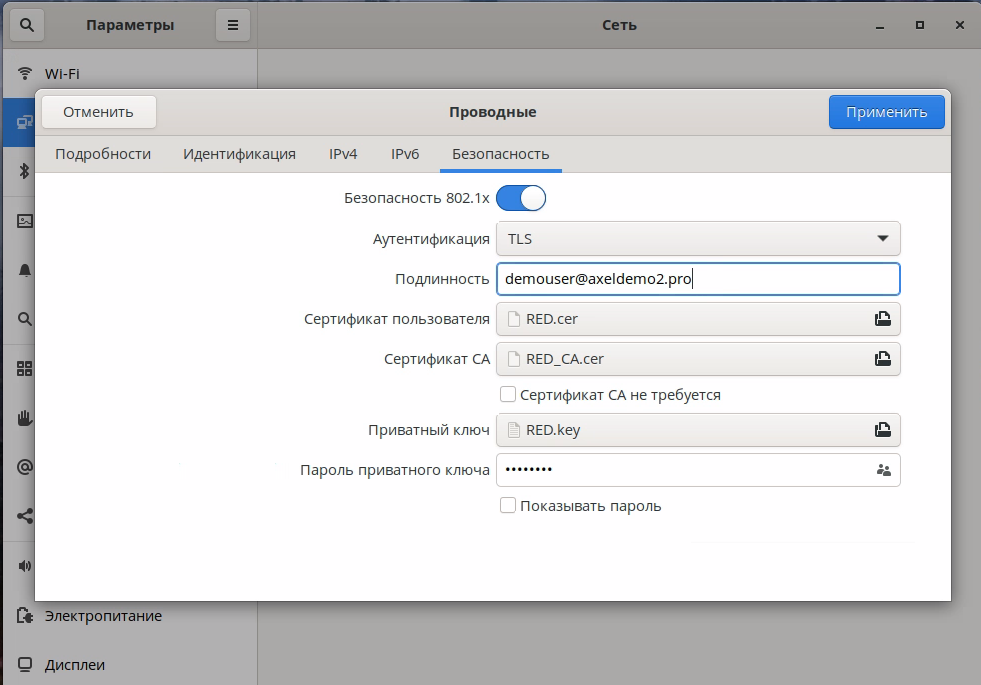
Task: Click the password storage icon in key password field
Action: [882, 470]
